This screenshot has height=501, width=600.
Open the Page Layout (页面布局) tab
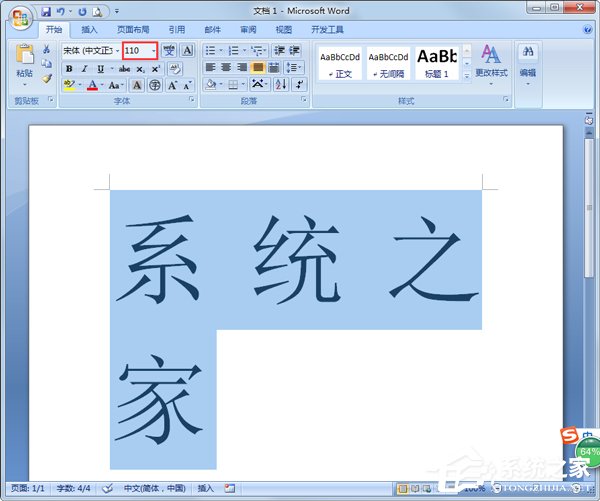[132, 30]
